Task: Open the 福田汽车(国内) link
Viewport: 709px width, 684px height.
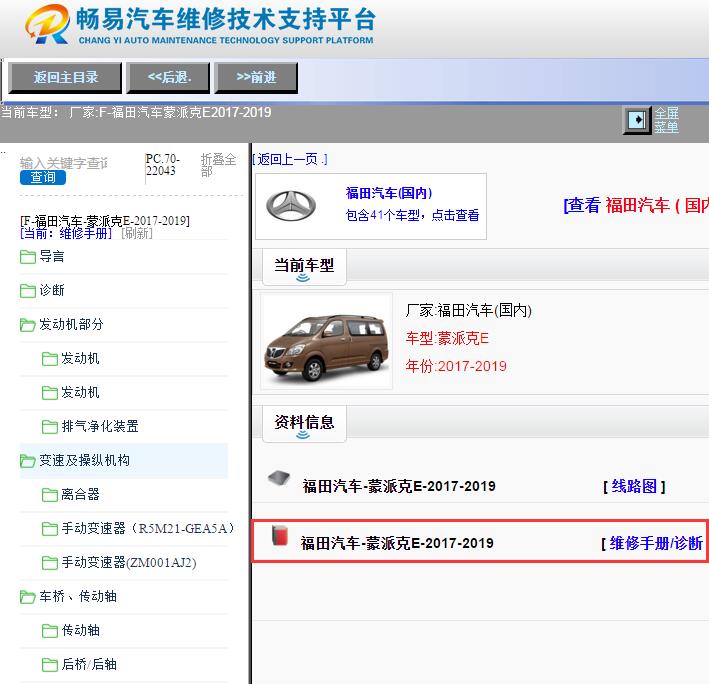Action: click(389, 193)
